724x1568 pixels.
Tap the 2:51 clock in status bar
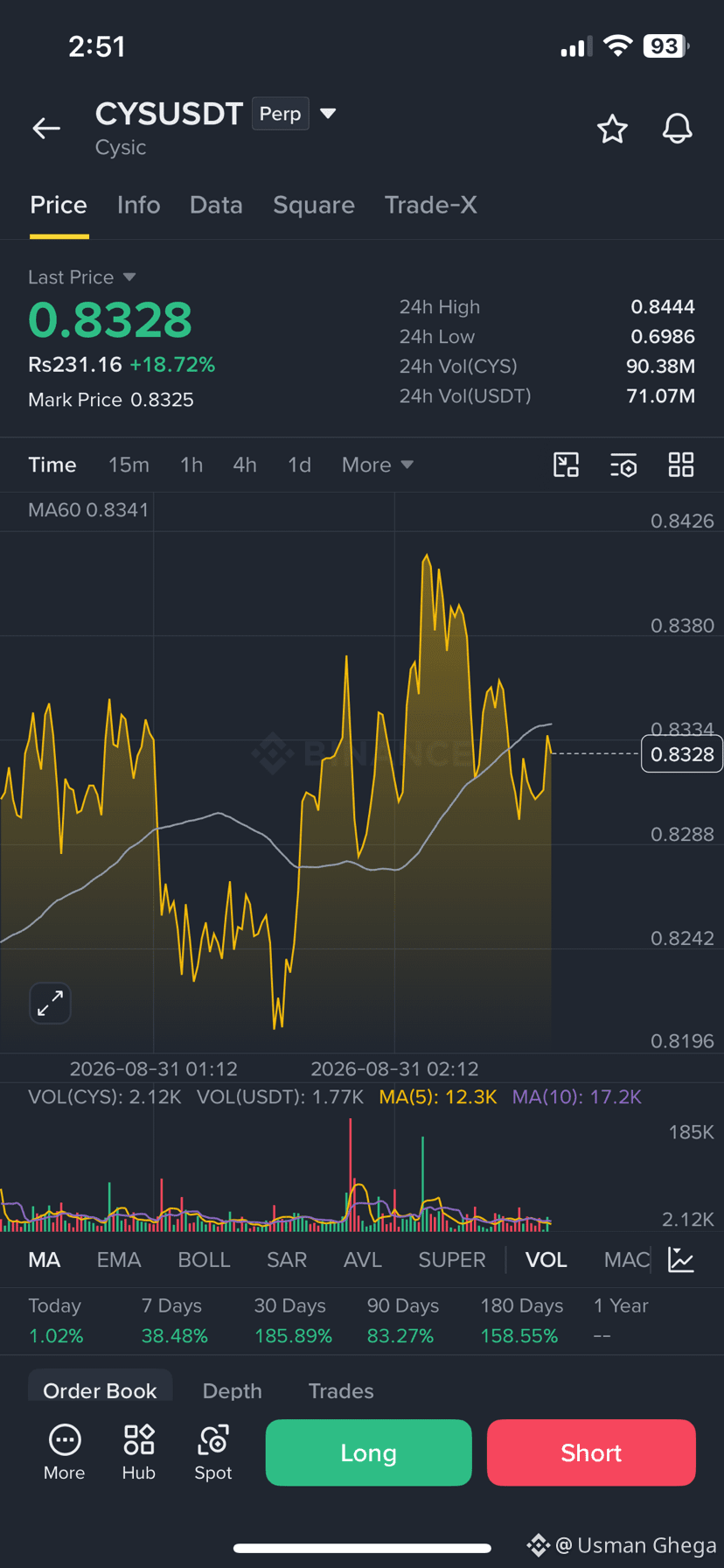[97, 46]
